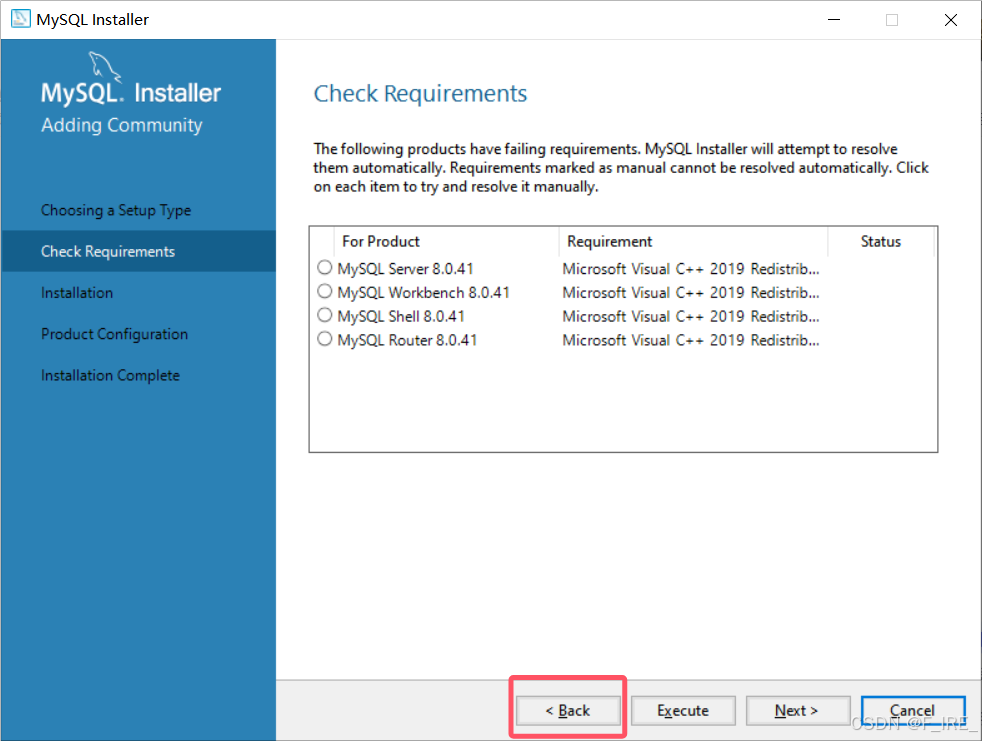Viewport: 982px width, 741px height.
Task: Click the Execute button
Action: click(683, 710)
